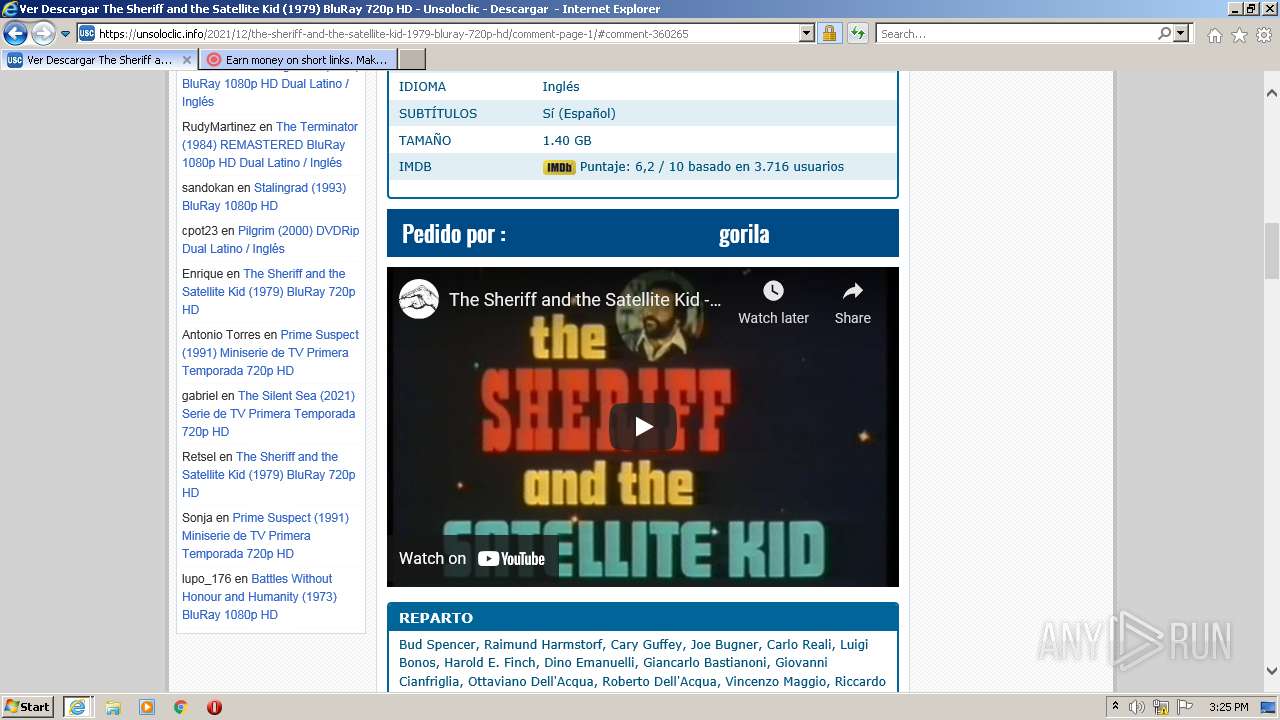Click the Action Center flag icon
Image resolution: width=1280 pixels, height=720 pixels.
[x=1185, y=707]
